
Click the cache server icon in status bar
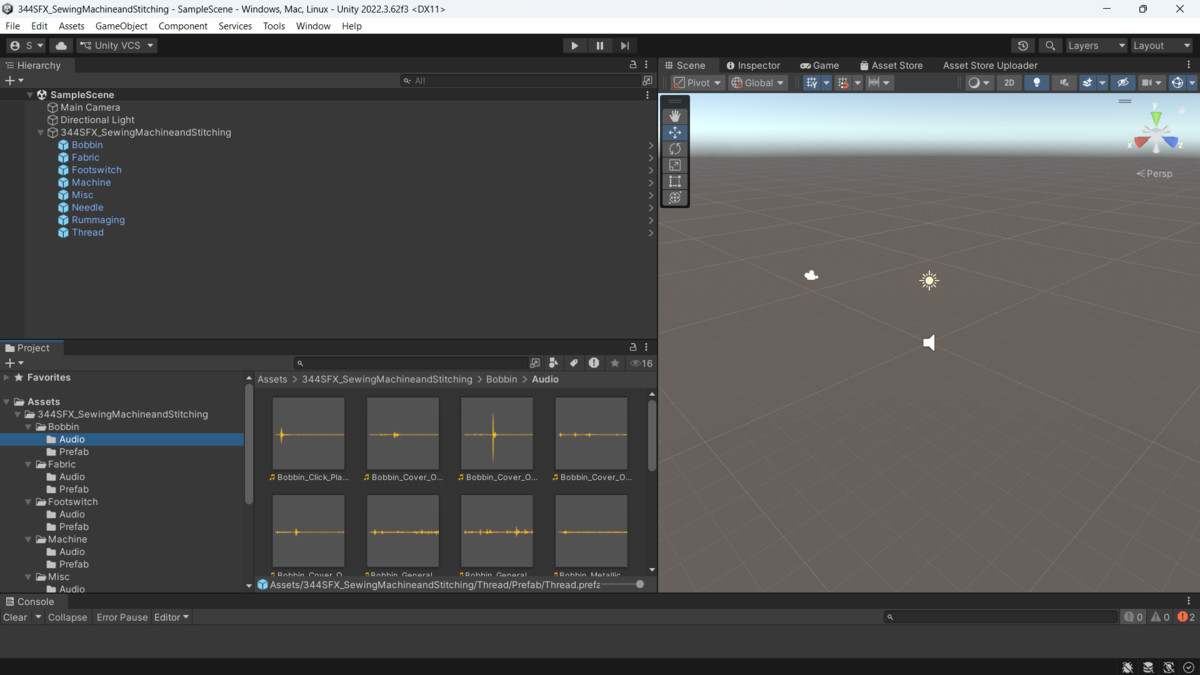(x=1148, y=667)
